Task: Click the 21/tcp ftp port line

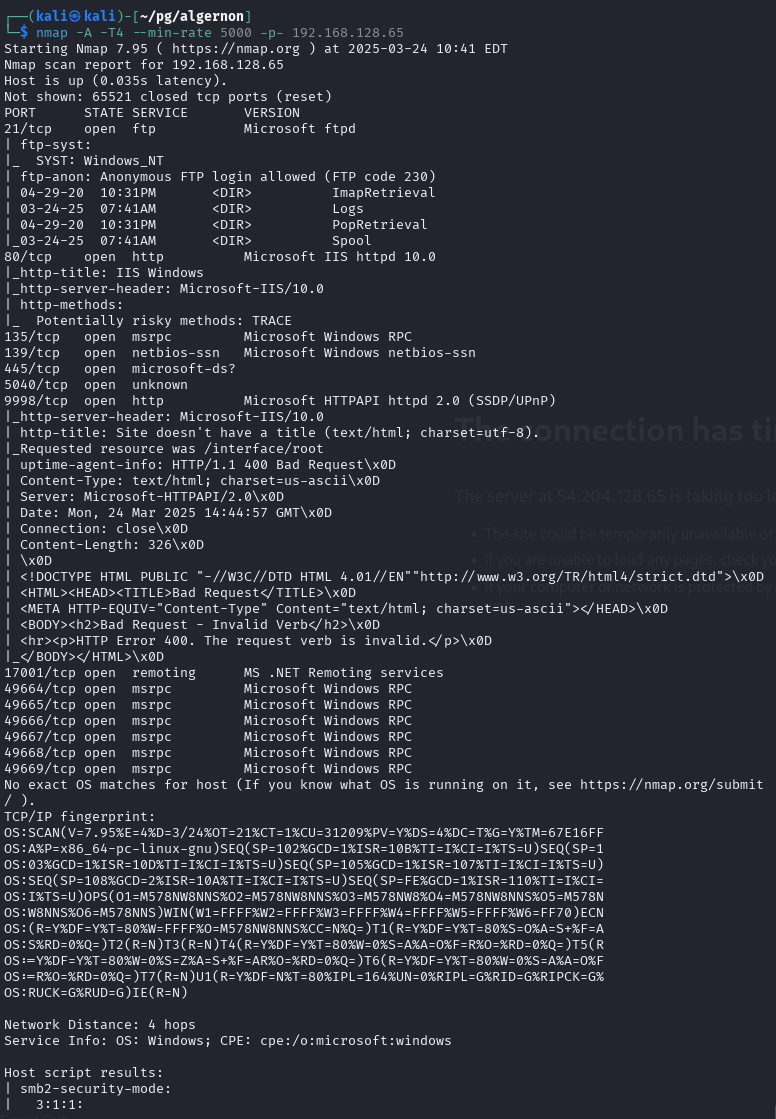Action: click(x=180, y=128)
